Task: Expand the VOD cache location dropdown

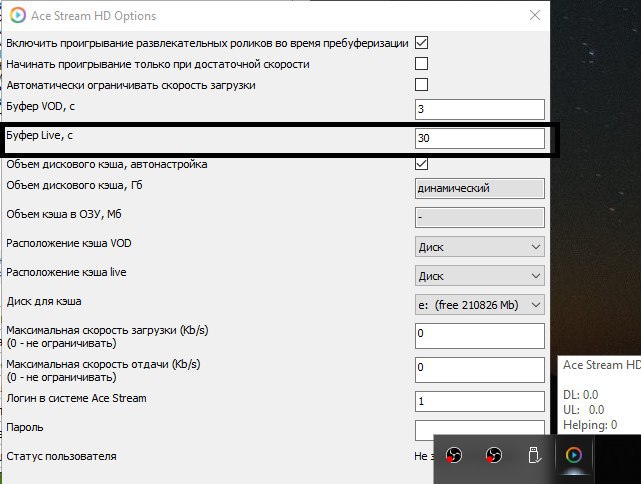Action: click(x=480, y=247)
